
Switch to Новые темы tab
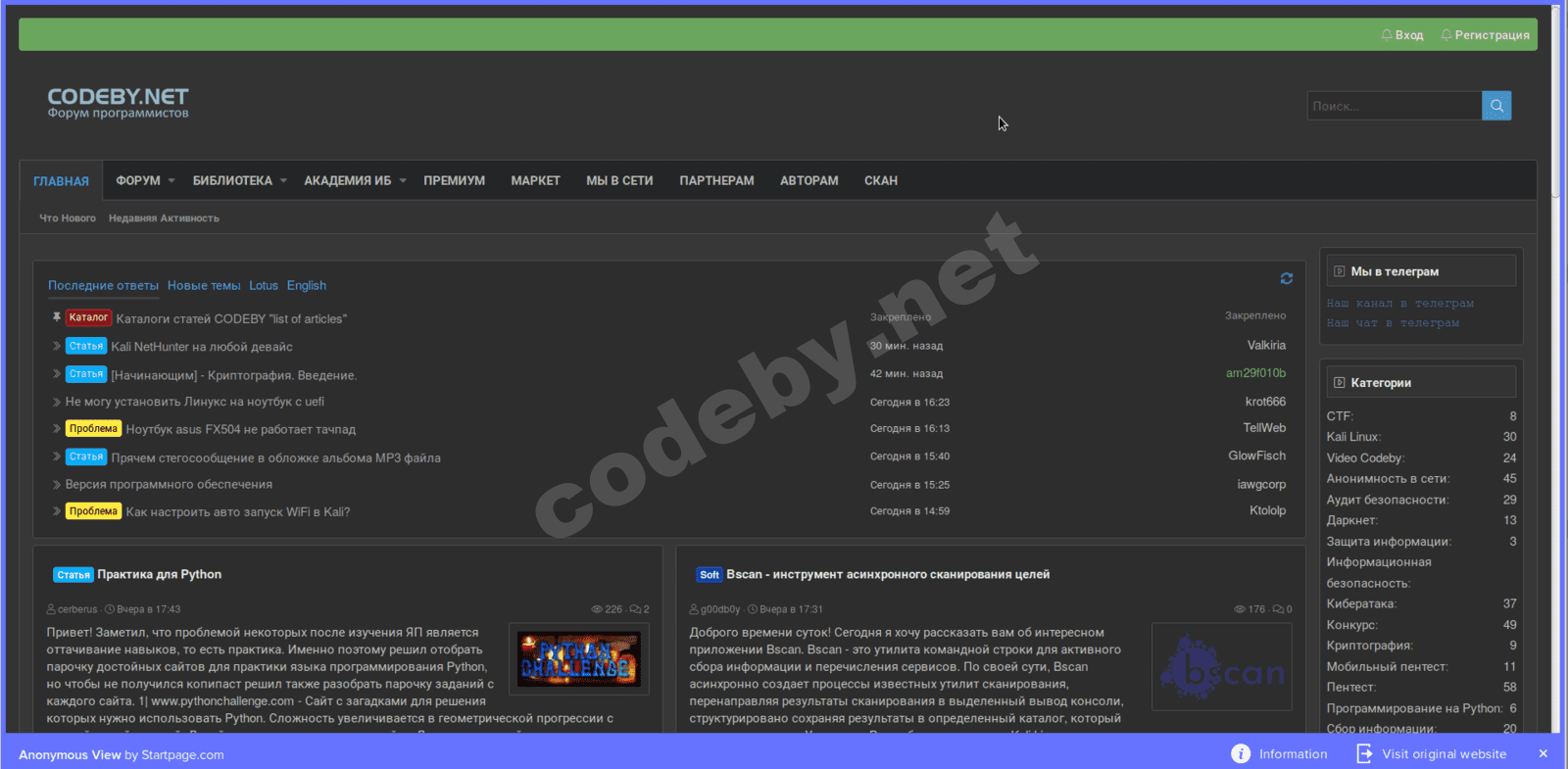pos(204,286)
